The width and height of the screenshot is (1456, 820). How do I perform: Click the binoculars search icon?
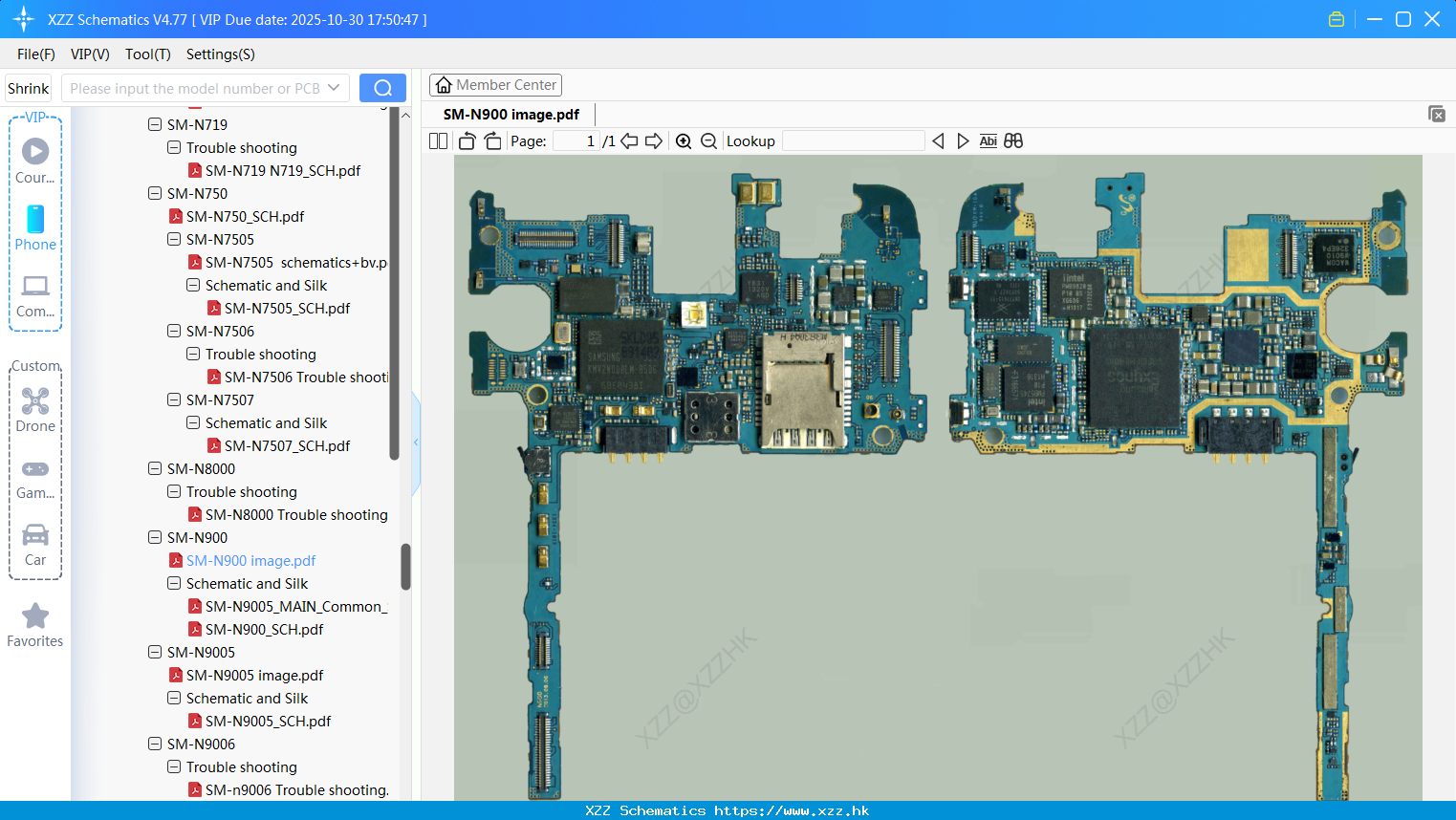[x=1013, y=140]
